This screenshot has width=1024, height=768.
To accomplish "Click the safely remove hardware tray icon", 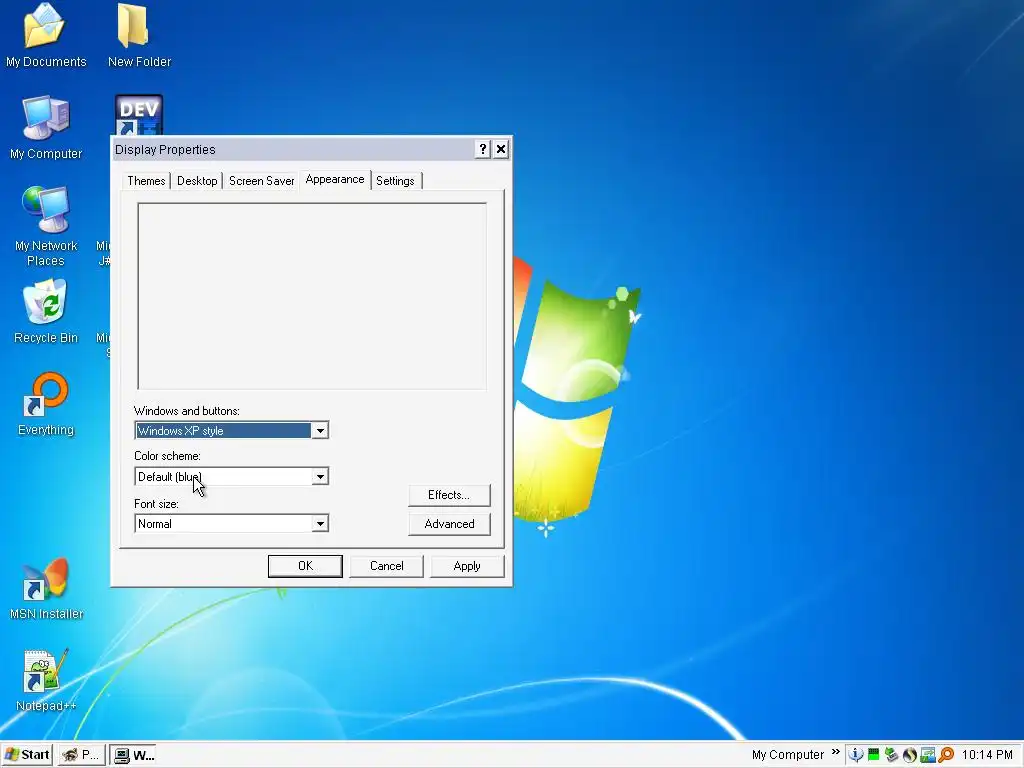I will [891, 755].
